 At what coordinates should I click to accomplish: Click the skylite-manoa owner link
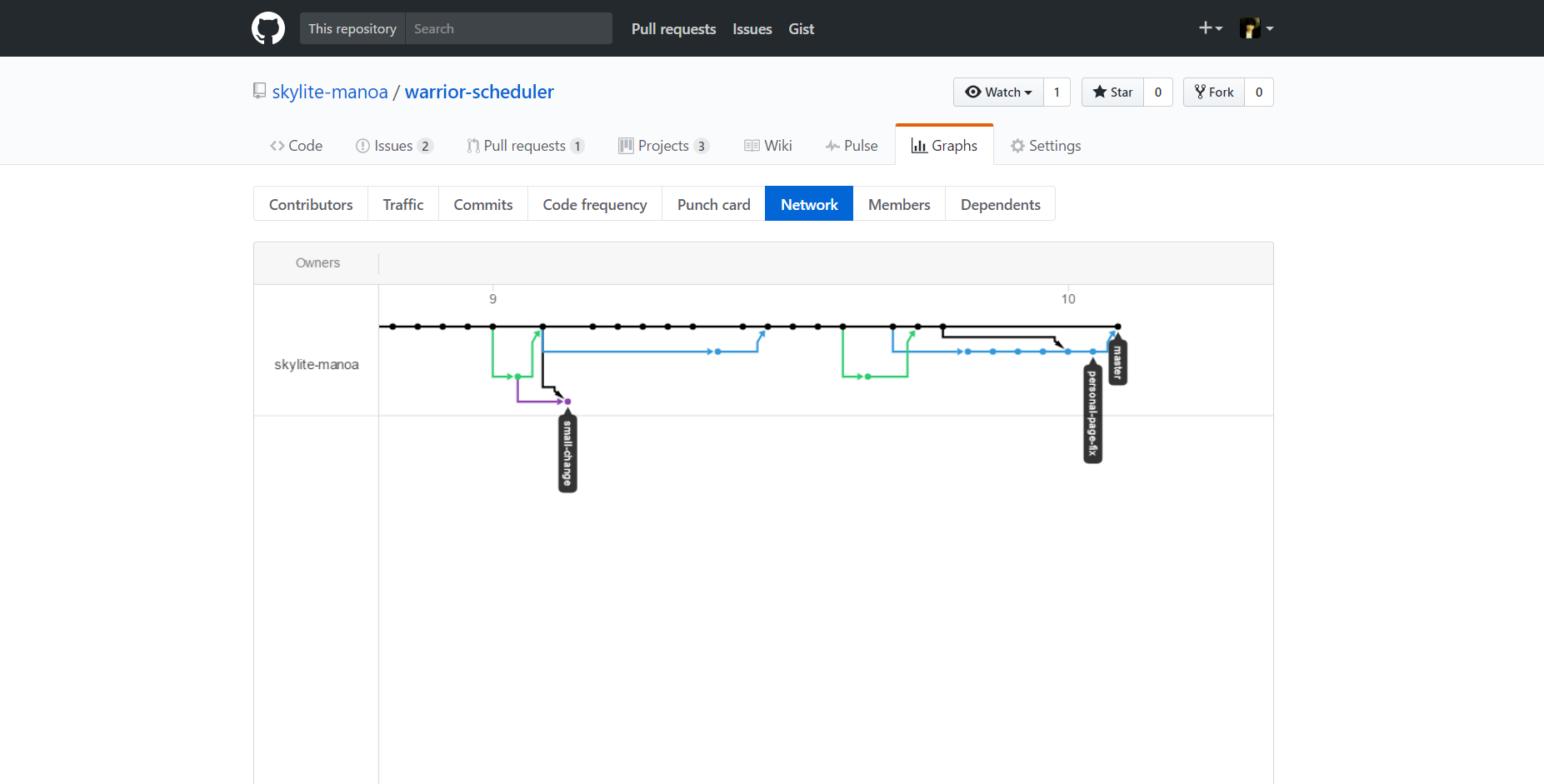(330, 92)
